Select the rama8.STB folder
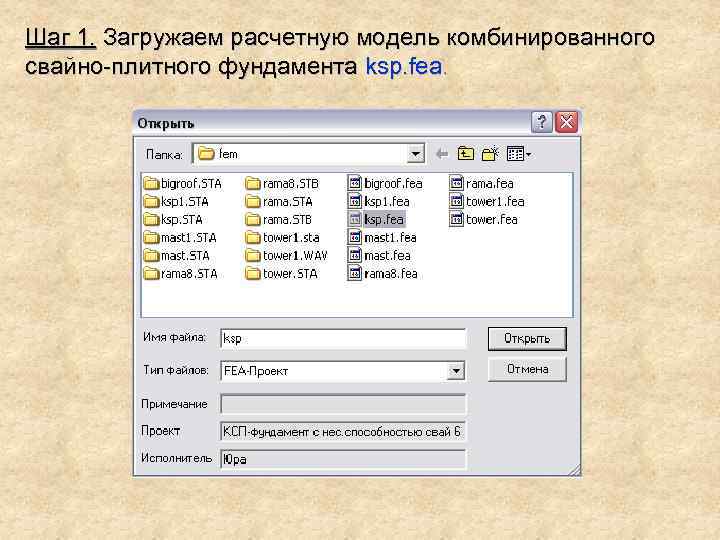720x540 pixels. 282,184
